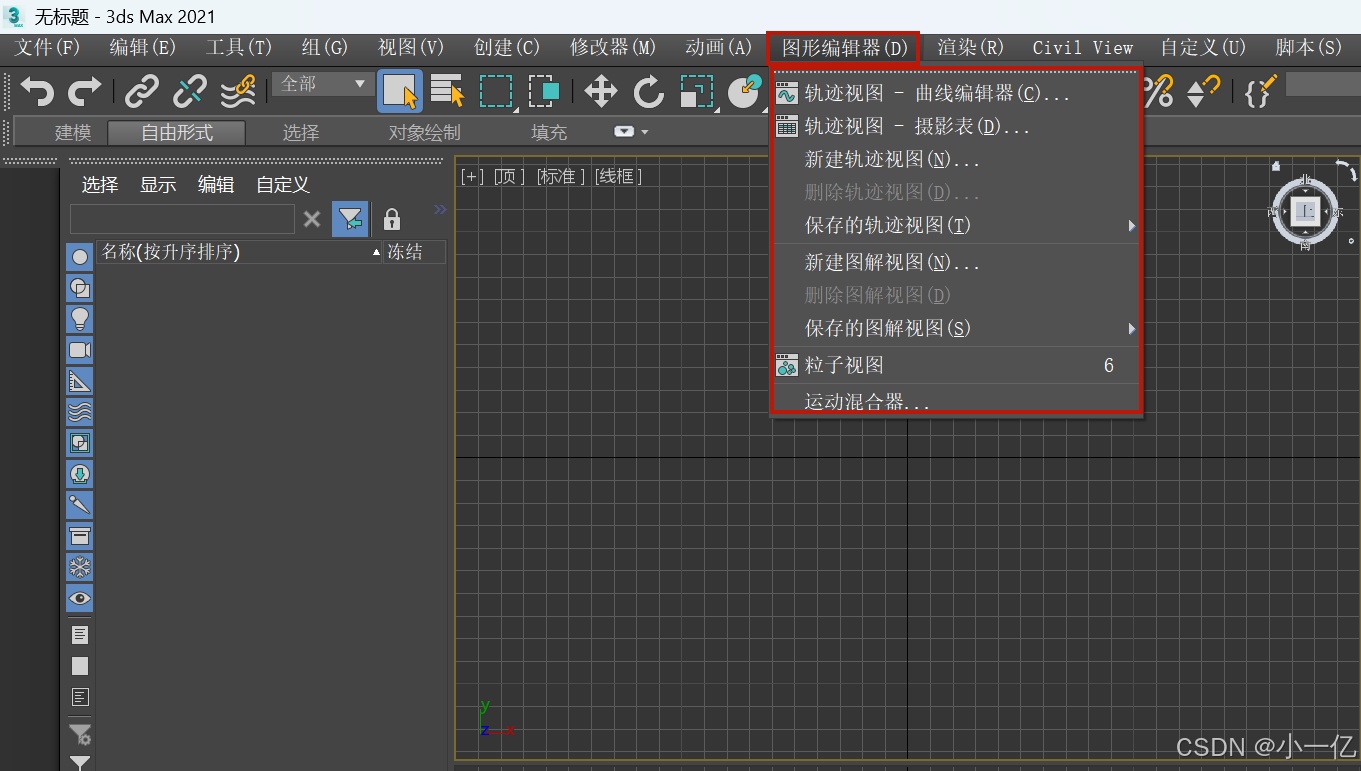Activate the Select Object tool
Viewport: 1361px width, 771px height.
[400, 91]
